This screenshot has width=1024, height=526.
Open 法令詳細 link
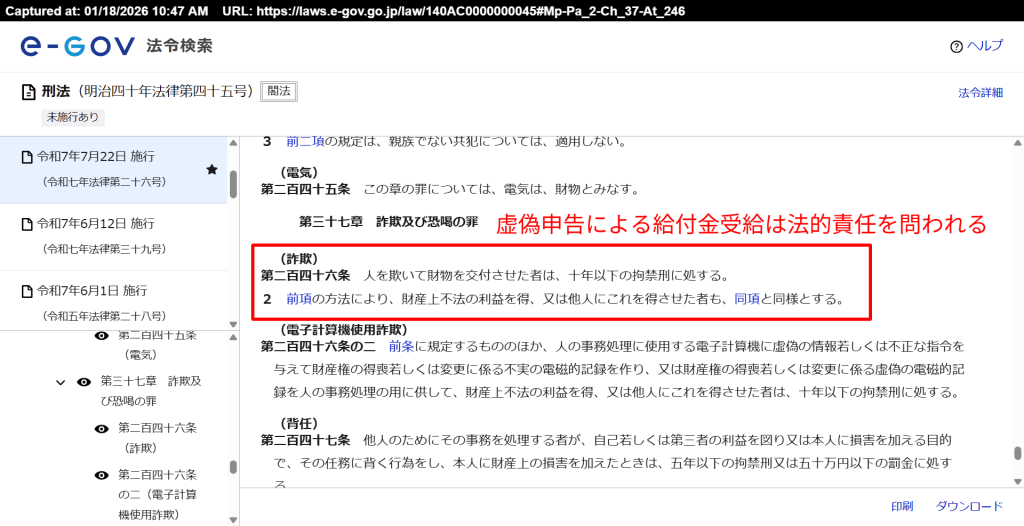tap(980, 92)
